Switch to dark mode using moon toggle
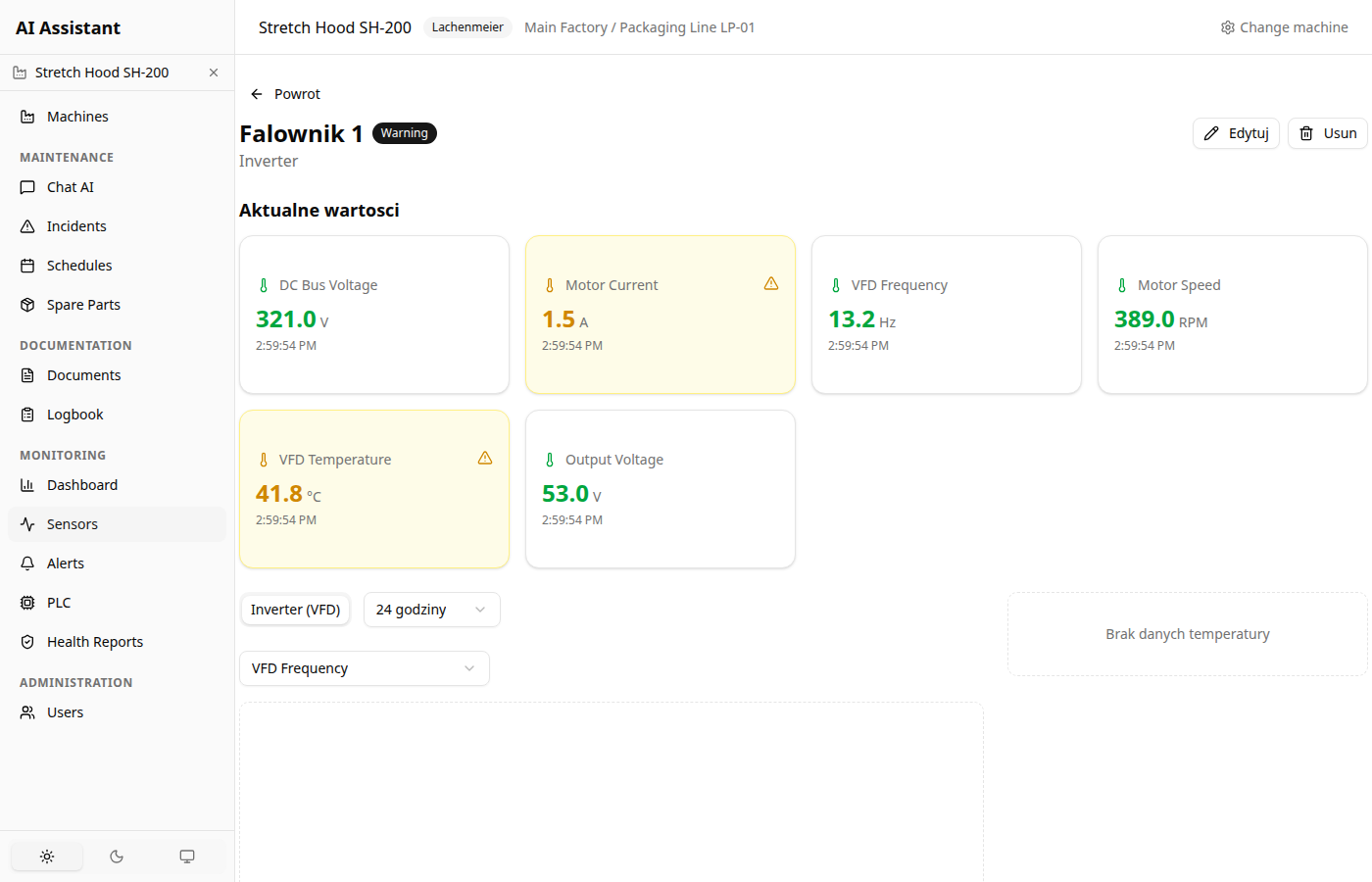The image size is (1372, 882). pos(117,856)
